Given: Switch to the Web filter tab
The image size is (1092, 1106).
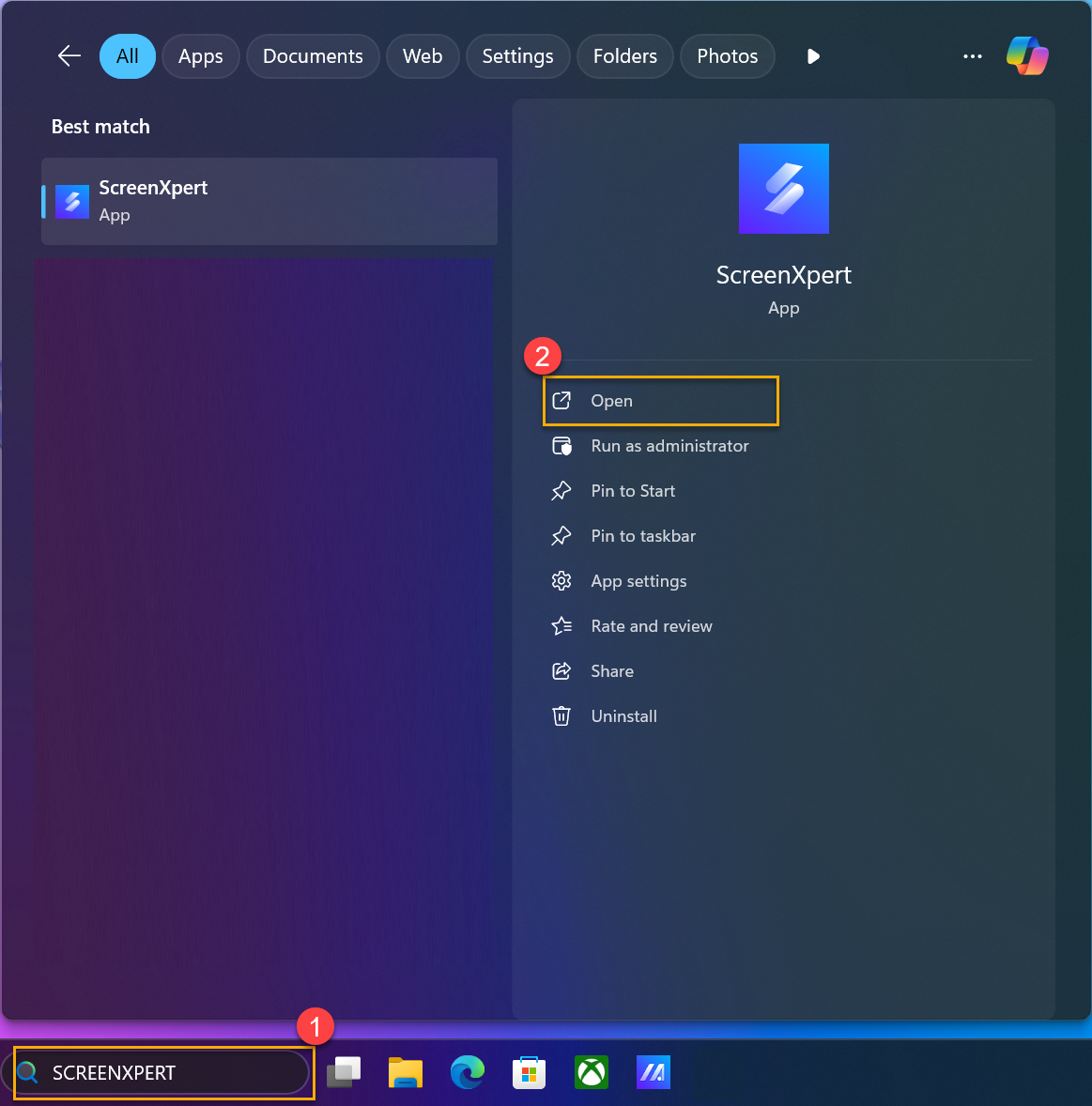Looking at the screenshot, I should pyautogui.click(x=423, y=55).
